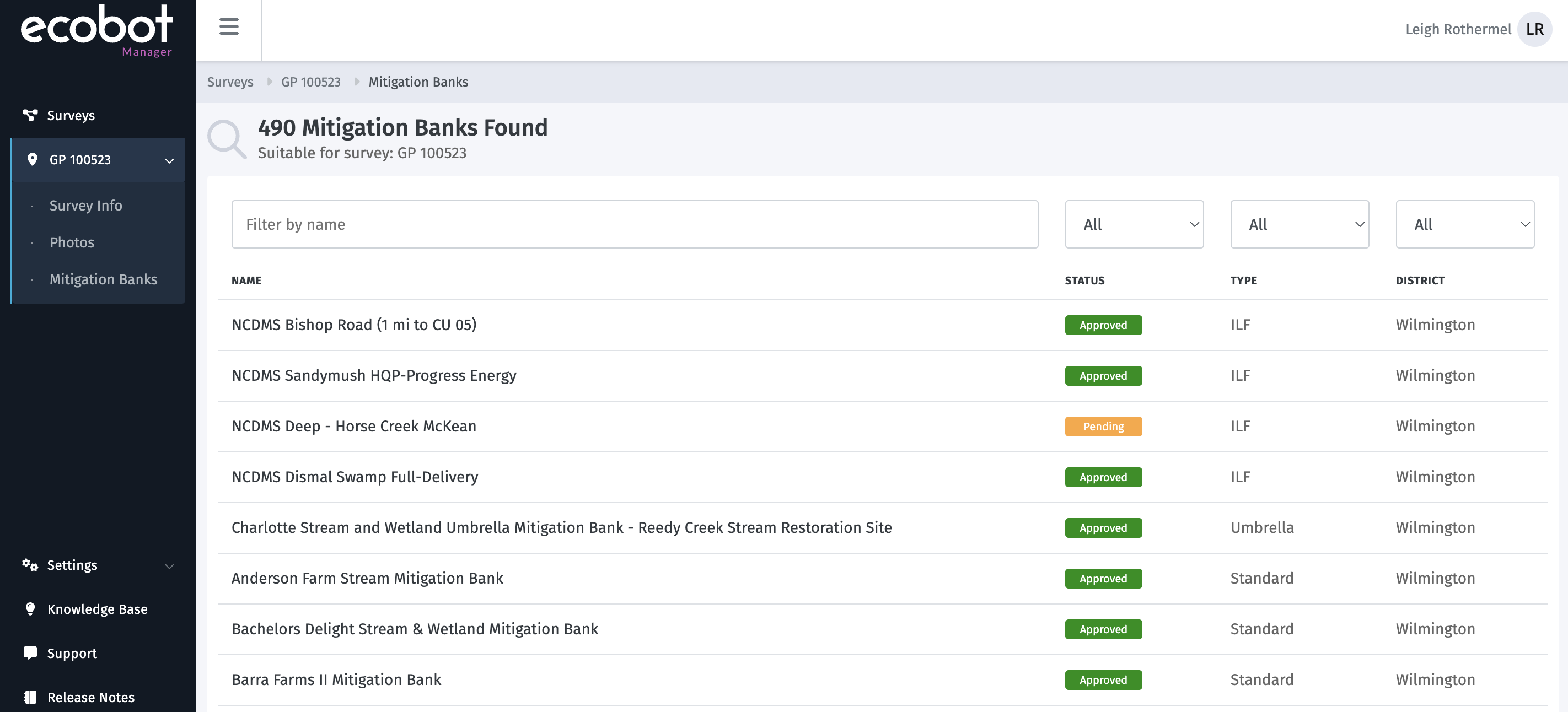
Task: Click the Knowledge Base lightbulb icon
Action: point(30,608)
